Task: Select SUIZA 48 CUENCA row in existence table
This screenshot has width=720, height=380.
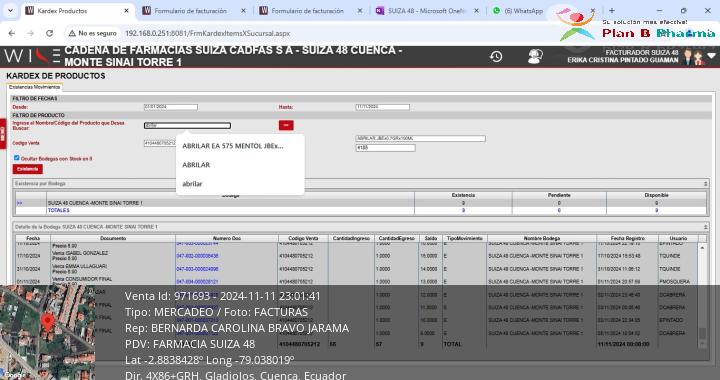Action: [361, 203]
